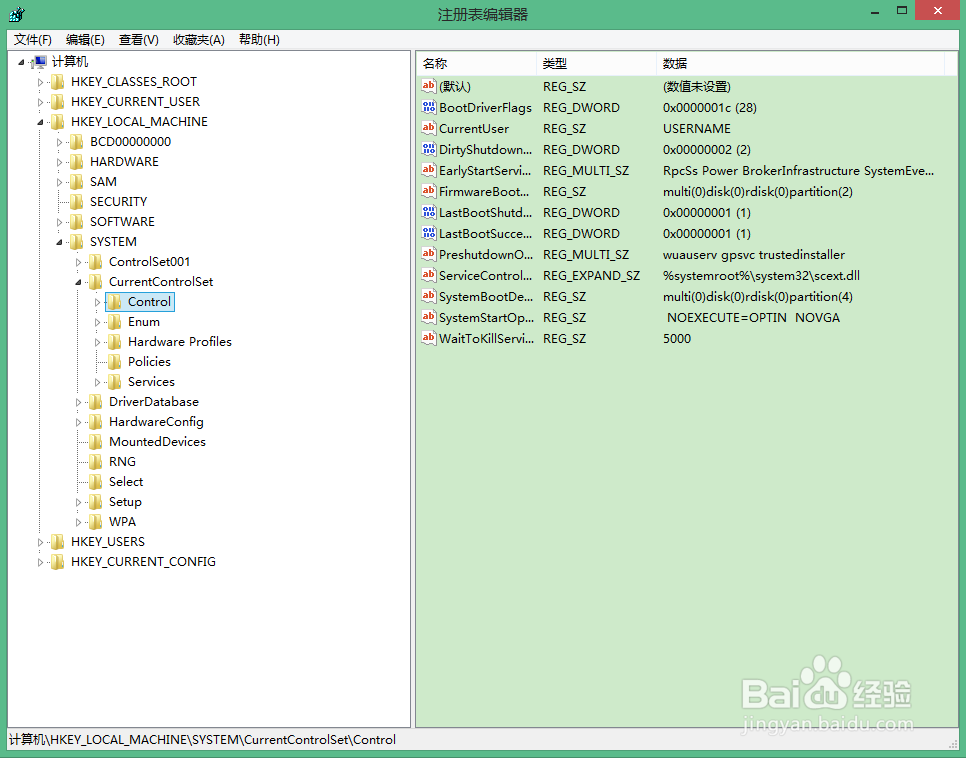Click the HKEY_CURRENT_USER folder icon

pos(57,102)
